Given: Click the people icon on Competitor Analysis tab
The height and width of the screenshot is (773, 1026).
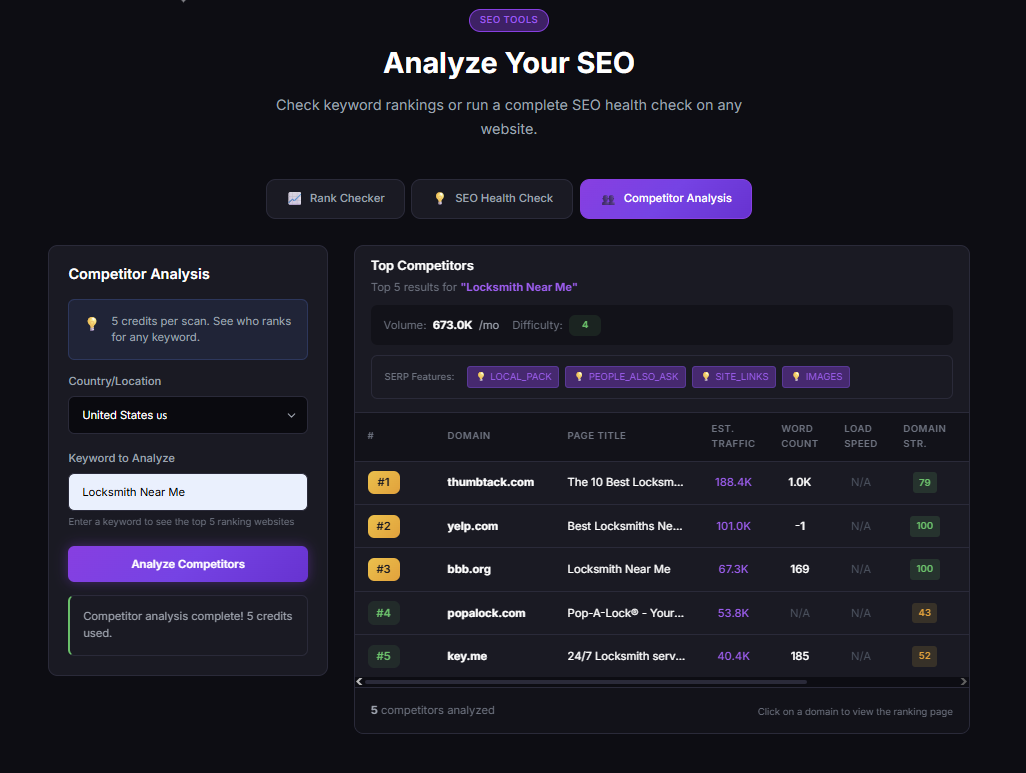Looking at the screenshot, I should 607,199.
